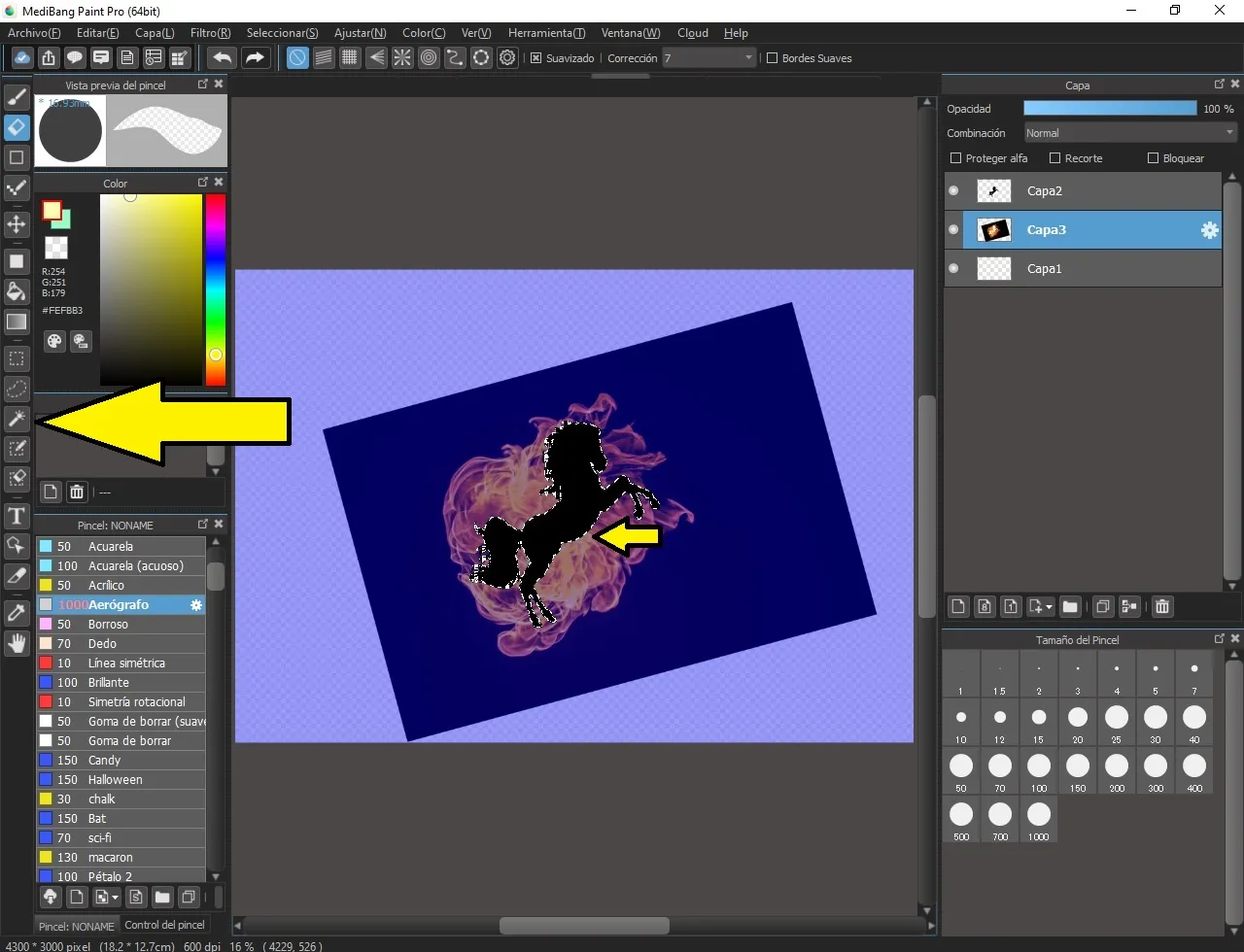
Task: Enable the radial snap guide
Action: click(401, 58)
